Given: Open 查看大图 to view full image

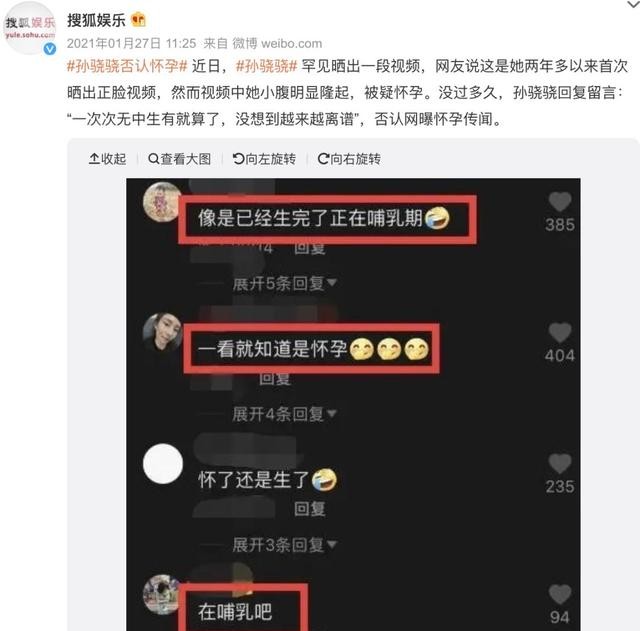Looking at the screenshot, I should coord(180,159).
